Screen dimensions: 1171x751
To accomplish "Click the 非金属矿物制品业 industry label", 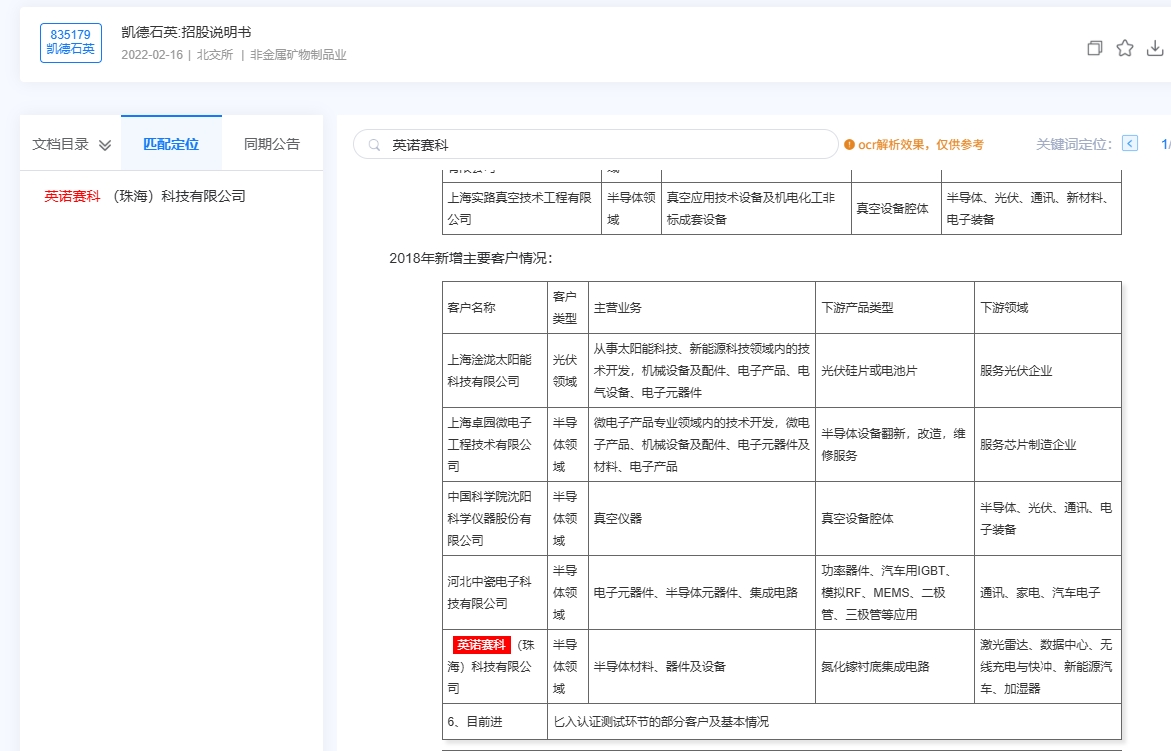I will click(298, 54).
